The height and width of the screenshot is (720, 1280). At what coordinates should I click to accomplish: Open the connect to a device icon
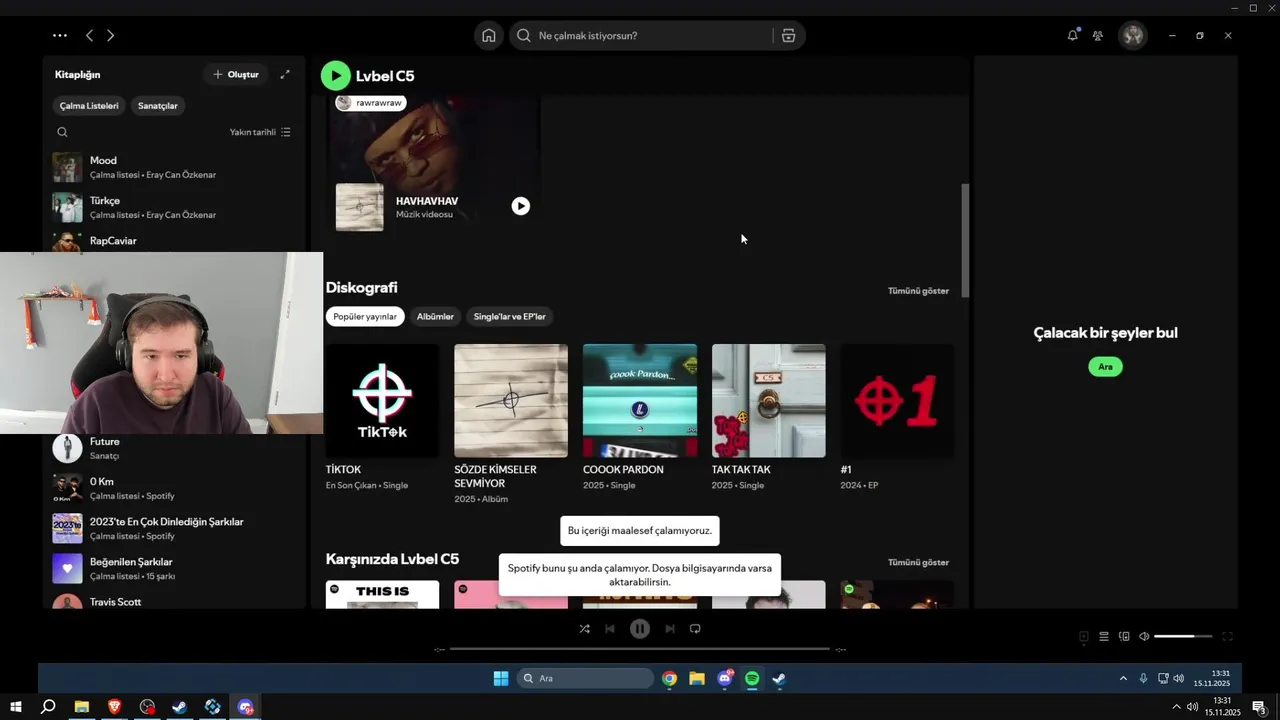[1124, 636]
